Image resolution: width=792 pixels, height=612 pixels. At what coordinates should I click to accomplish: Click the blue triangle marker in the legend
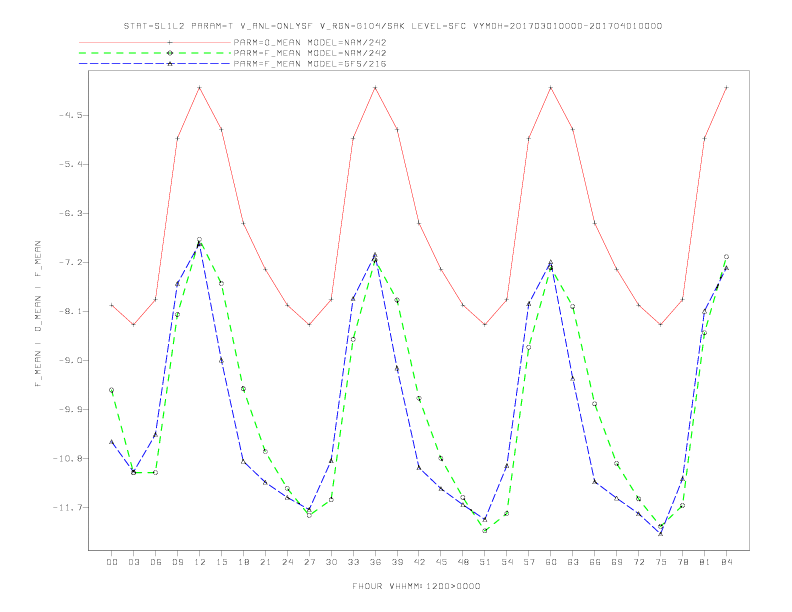[x=170, y=64]
